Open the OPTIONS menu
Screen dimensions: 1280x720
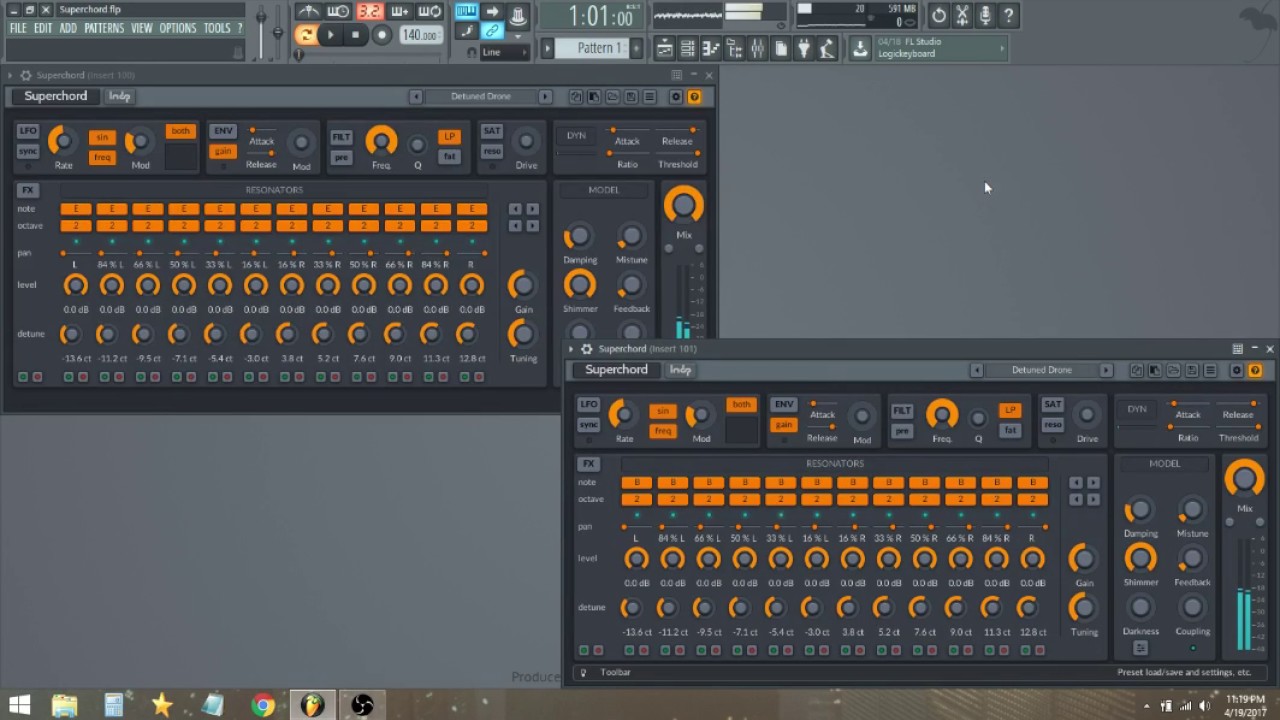pos(178,28)
